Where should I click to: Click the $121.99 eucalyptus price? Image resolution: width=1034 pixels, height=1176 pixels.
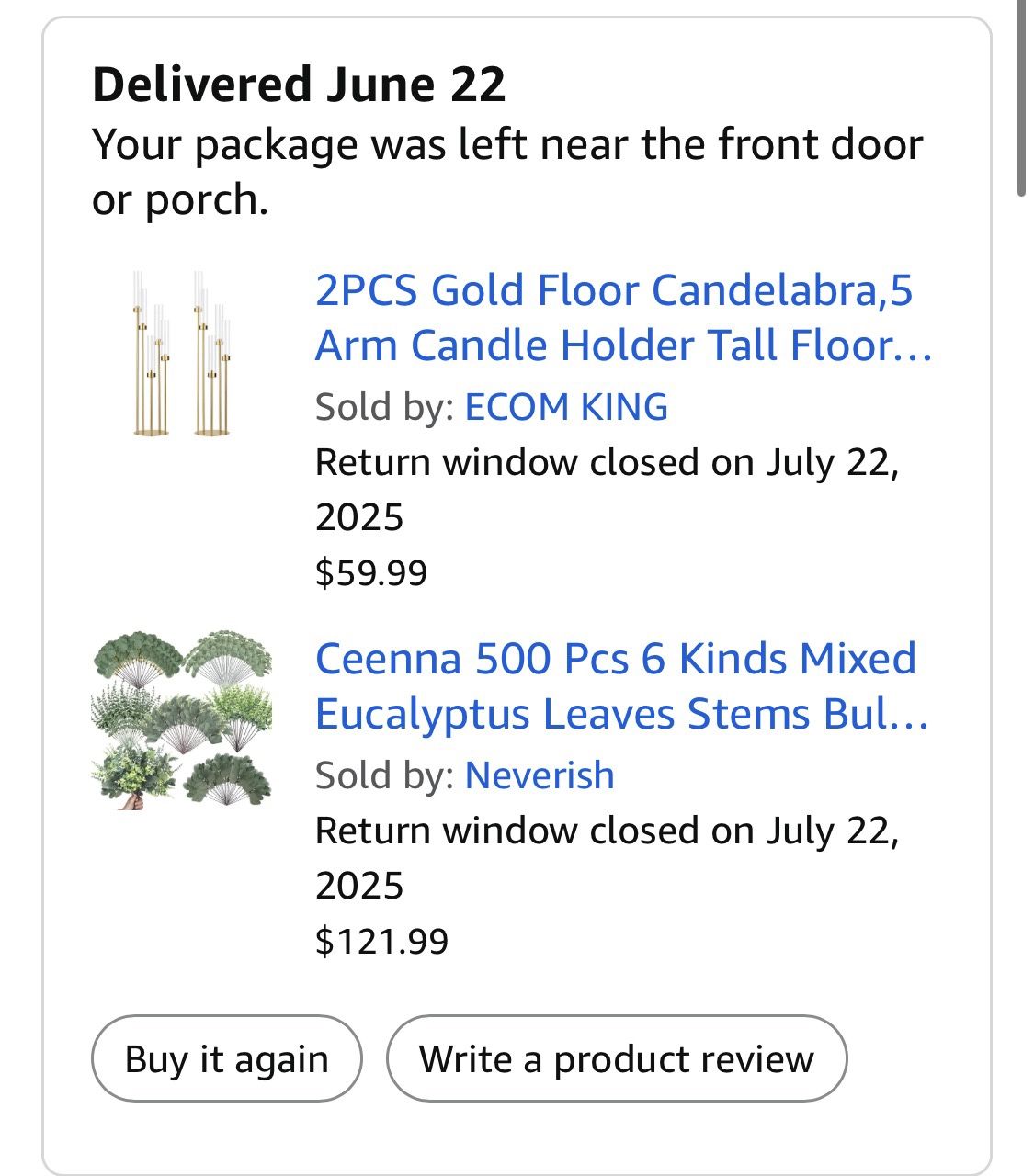pos(381,941)
